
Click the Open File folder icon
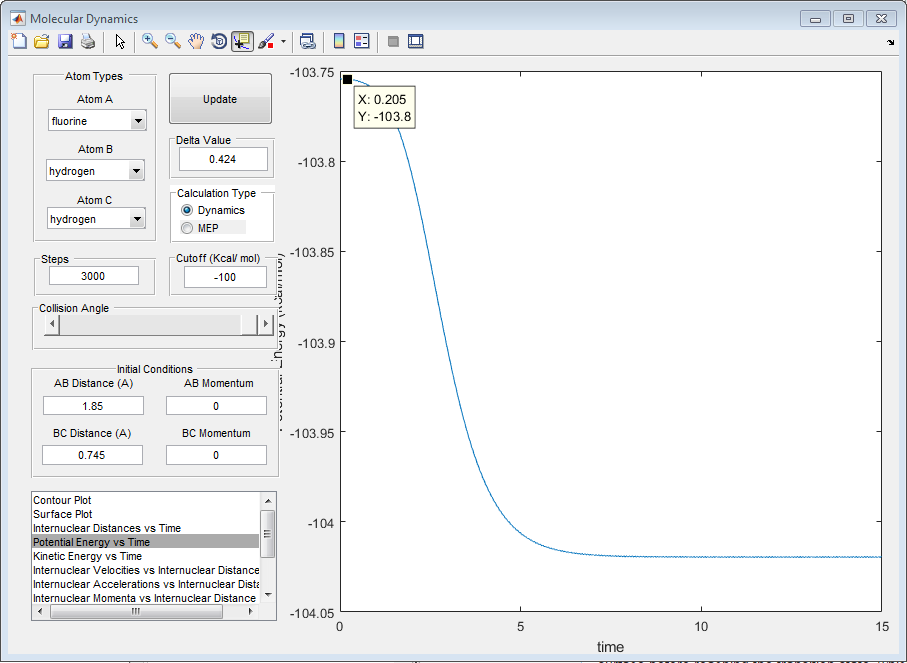pos(41,41)
